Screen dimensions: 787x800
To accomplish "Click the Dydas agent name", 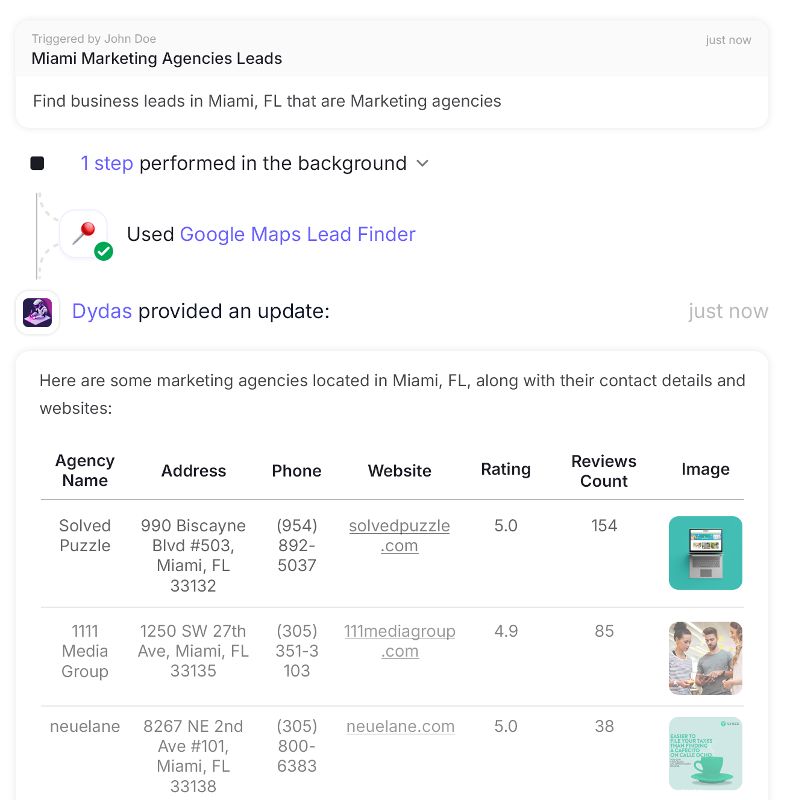I will coord(102,311).
